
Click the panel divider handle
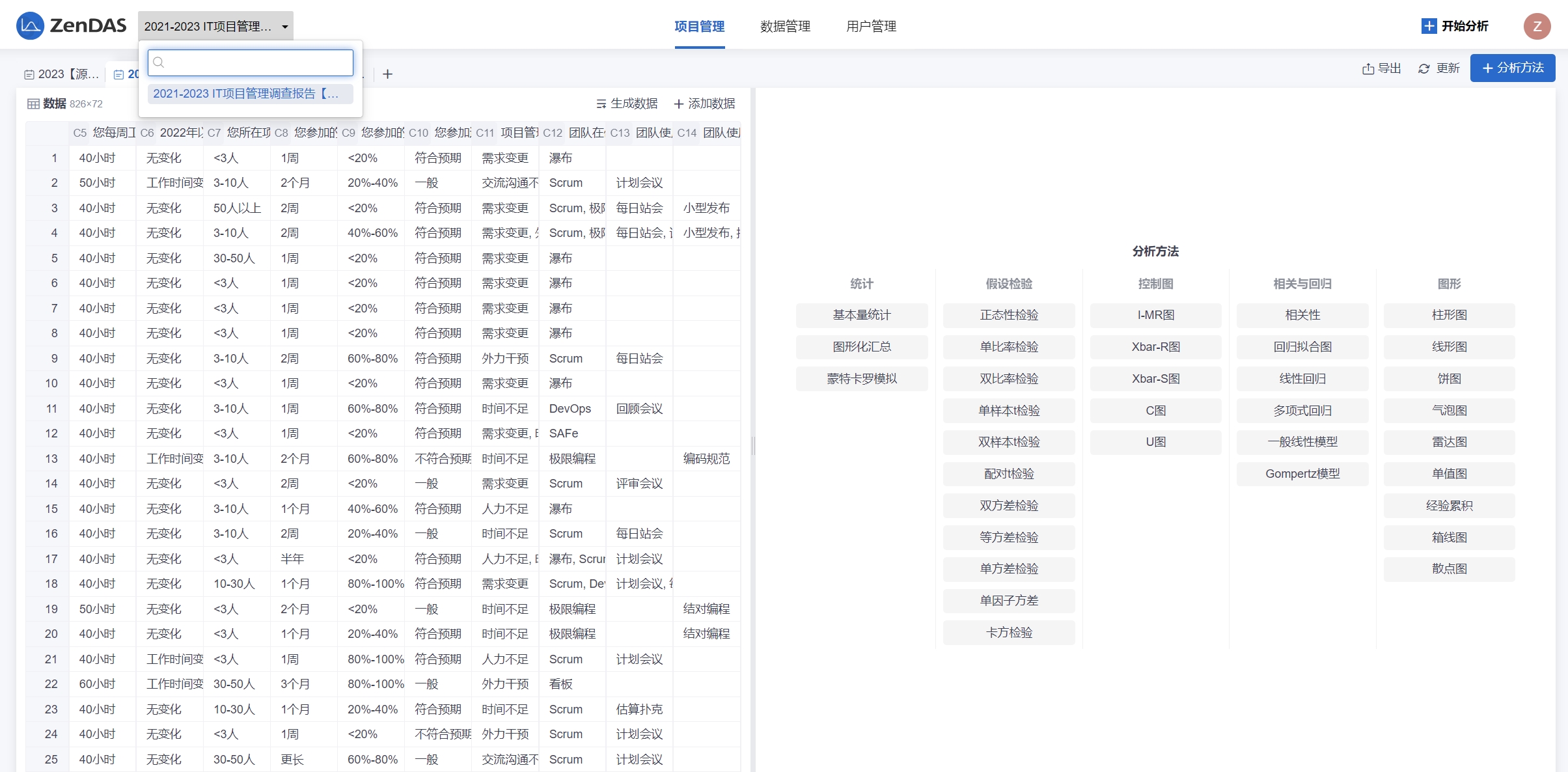pos(753,446)
